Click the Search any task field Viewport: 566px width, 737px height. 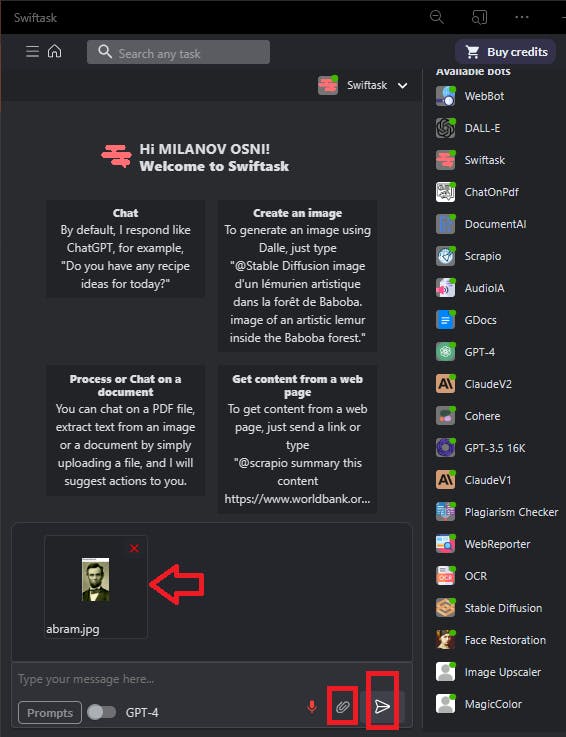pyautogui.click(x=178, y=52)
